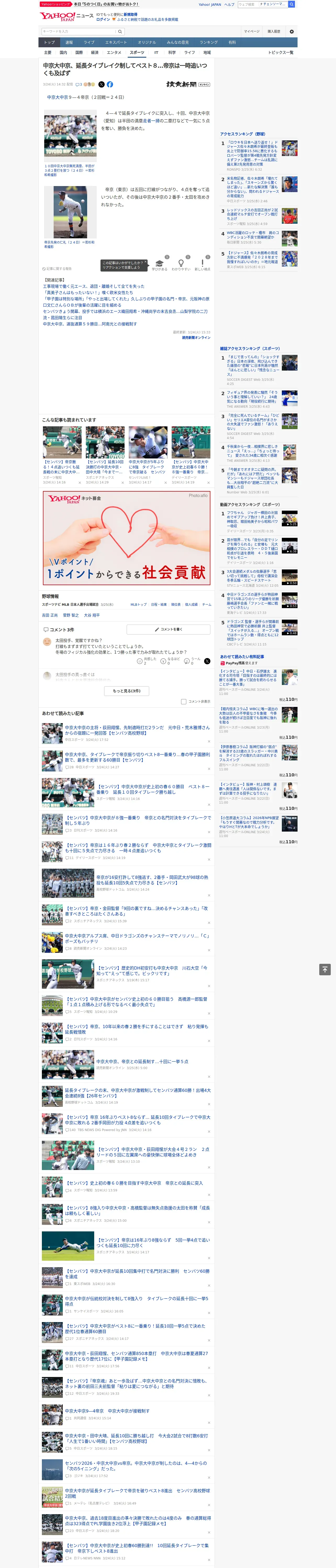This screenshot has width=336, height=1568.
Task: Open the ランキング navigation tab
Action: (x=209, y=43)
